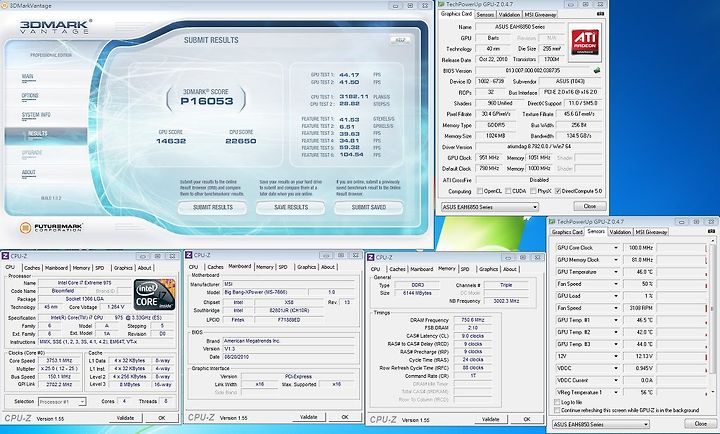Uncheck the DirectCompute 5.0 checkbox

coord(558,191)
